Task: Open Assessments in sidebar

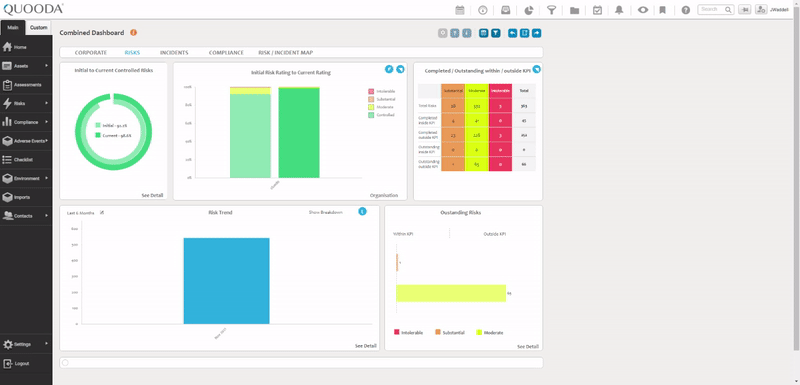Action: [x=26, y=85]
